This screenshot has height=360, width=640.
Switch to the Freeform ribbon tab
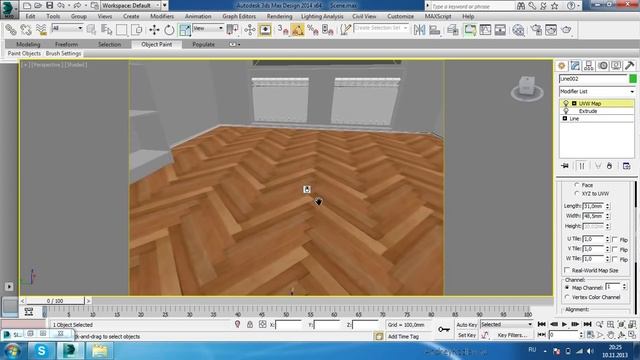(x=67, y=44)
